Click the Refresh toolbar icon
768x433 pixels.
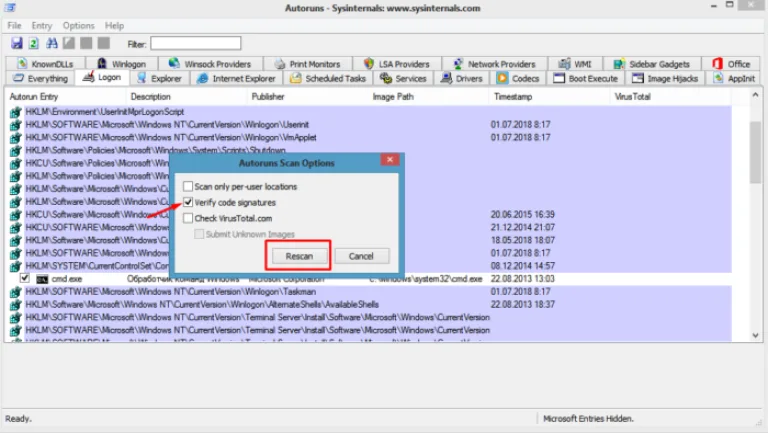33,43
